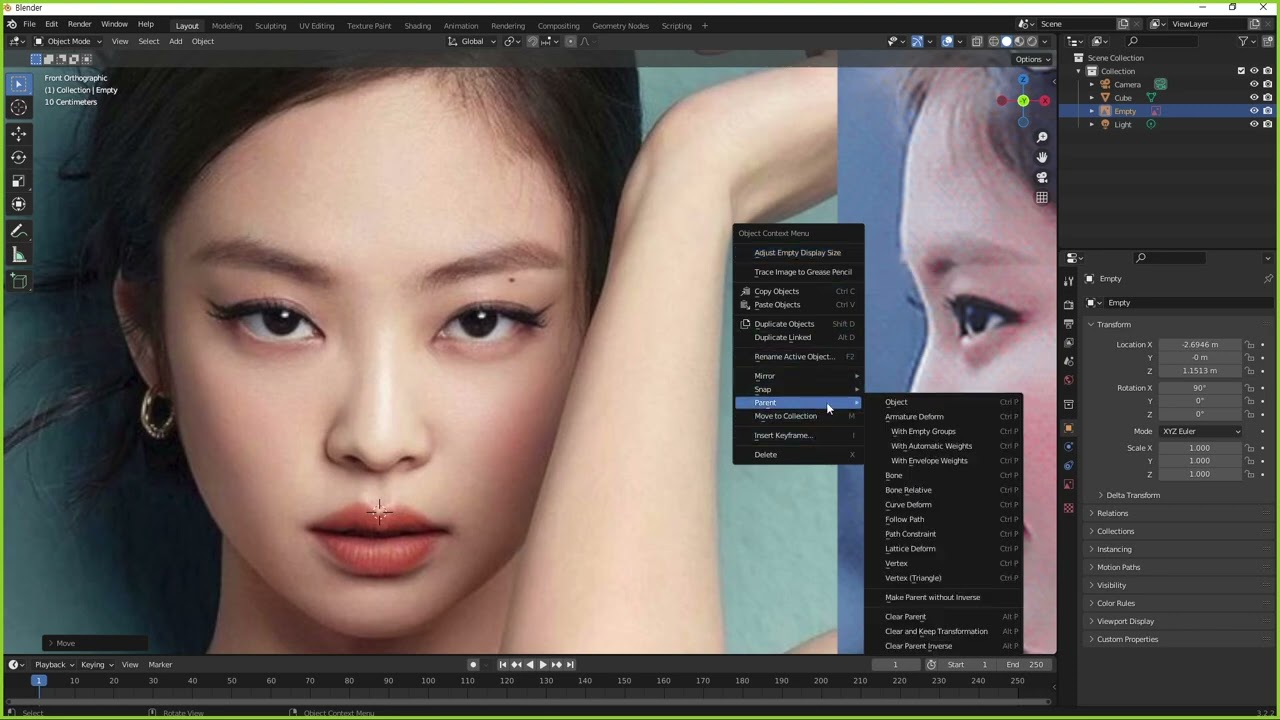This screenshot has width=1280, height=720.
Task: Expand the Instancing panel
Action: click(1114, 549)
